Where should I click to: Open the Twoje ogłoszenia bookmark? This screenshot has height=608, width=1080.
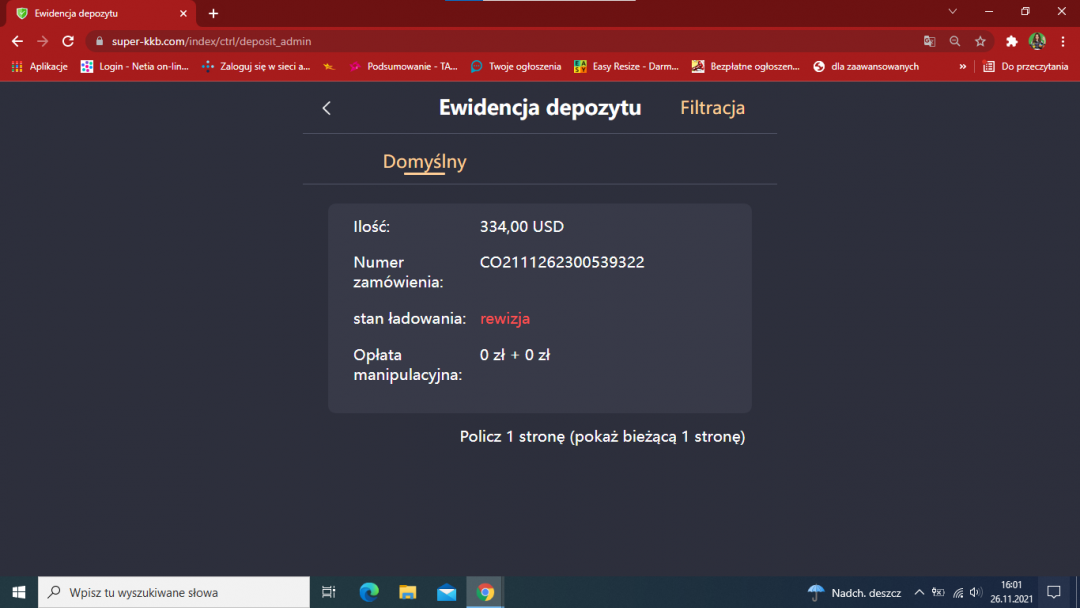point(516,66)
